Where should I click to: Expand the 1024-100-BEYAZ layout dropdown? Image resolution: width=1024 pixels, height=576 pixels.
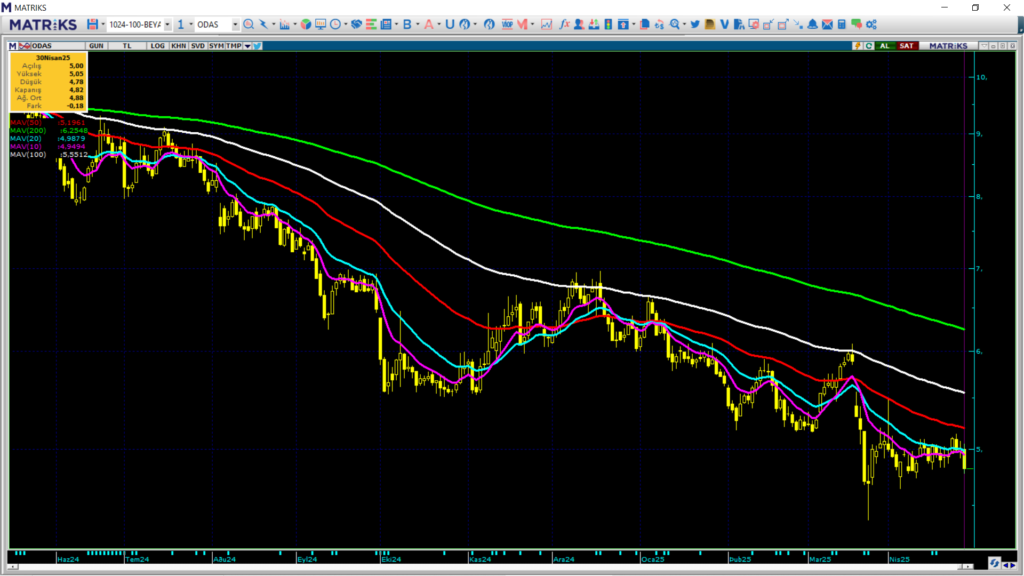[166, 24]
